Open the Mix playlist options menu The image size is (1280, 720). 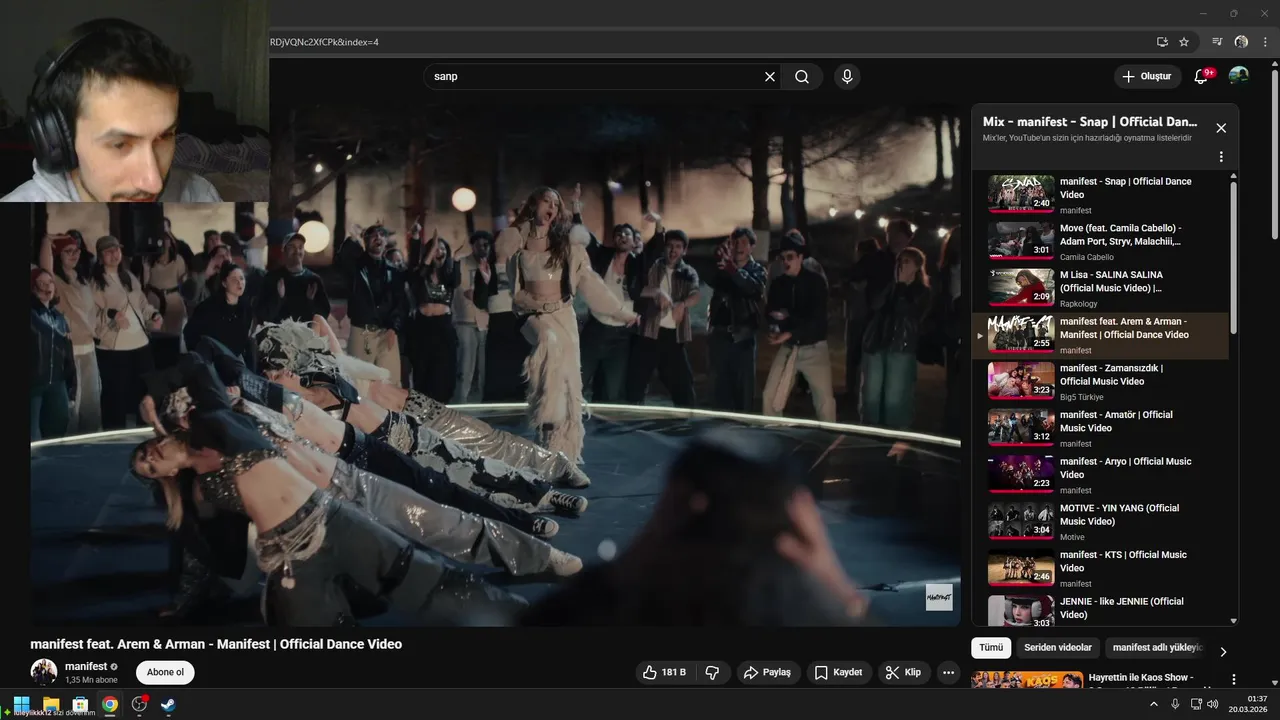pyautogui.click(x=1221, y=157)
